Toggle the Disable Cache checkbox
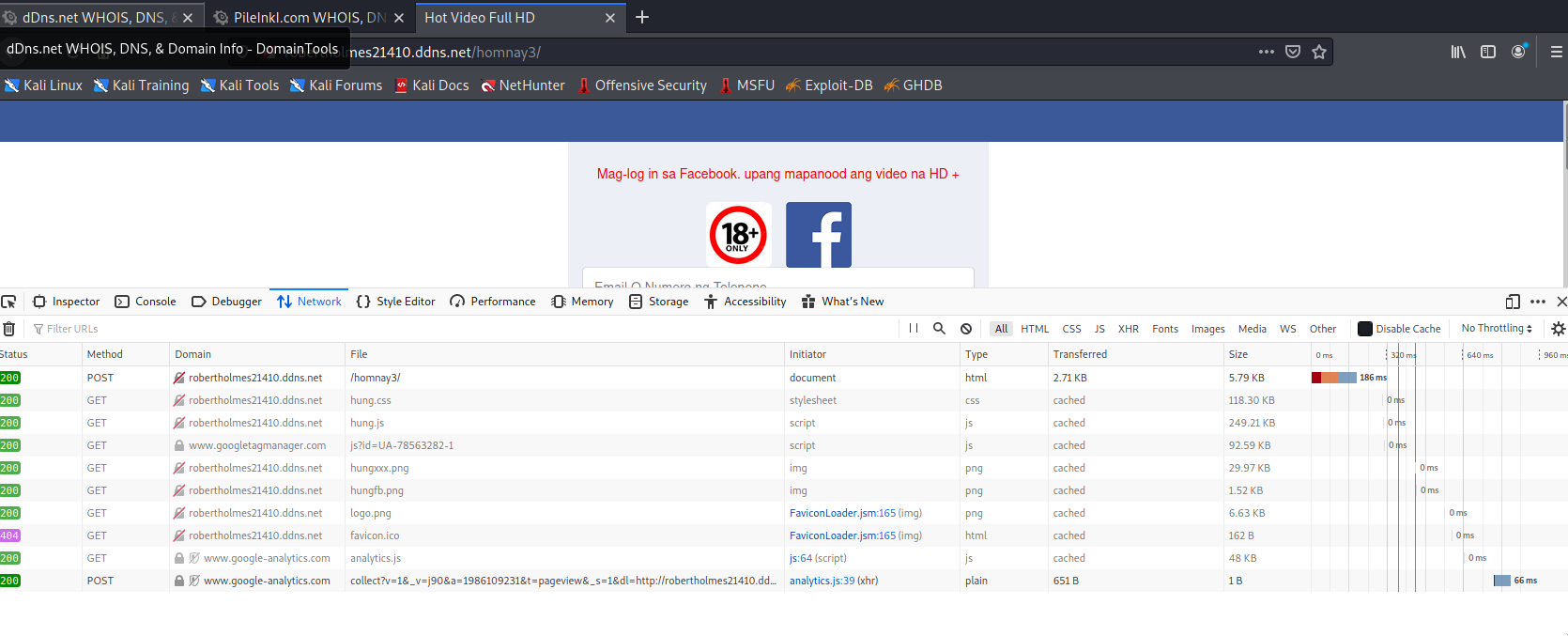 pyautogui.click(x=1365, y=329)
